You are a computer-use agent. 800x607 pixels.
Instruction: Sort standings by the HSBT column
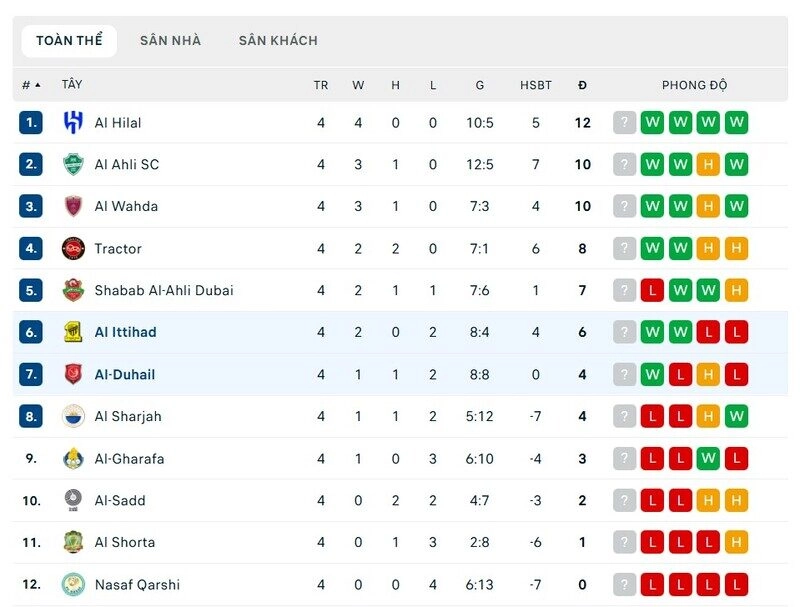pyautogui.click(x=536, y=85)
